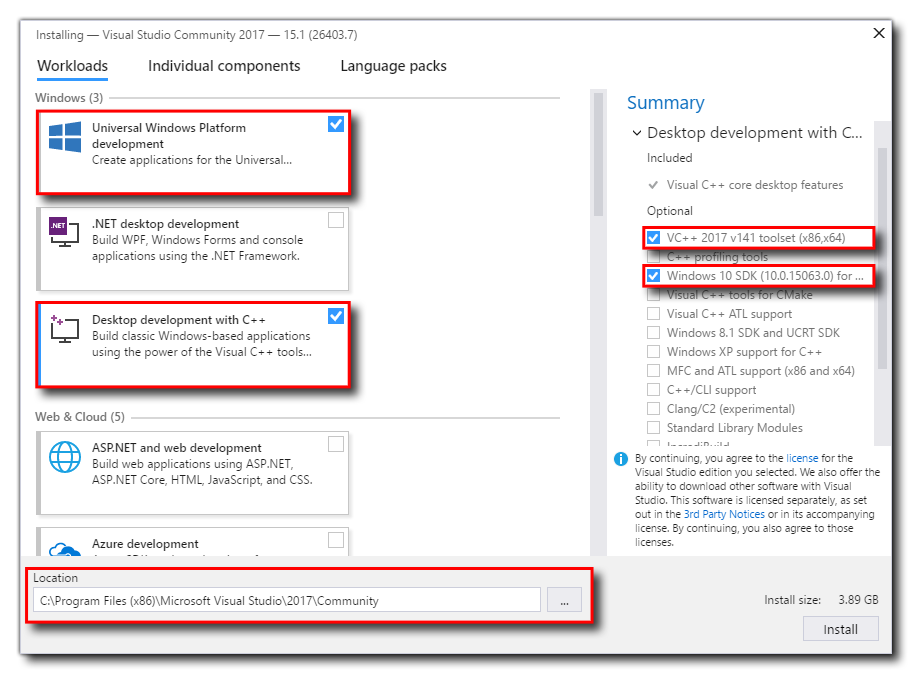Viewport: 912px width, 674px height.
Task: Switch to the Language packs tab
Action: tap(393, 66)
